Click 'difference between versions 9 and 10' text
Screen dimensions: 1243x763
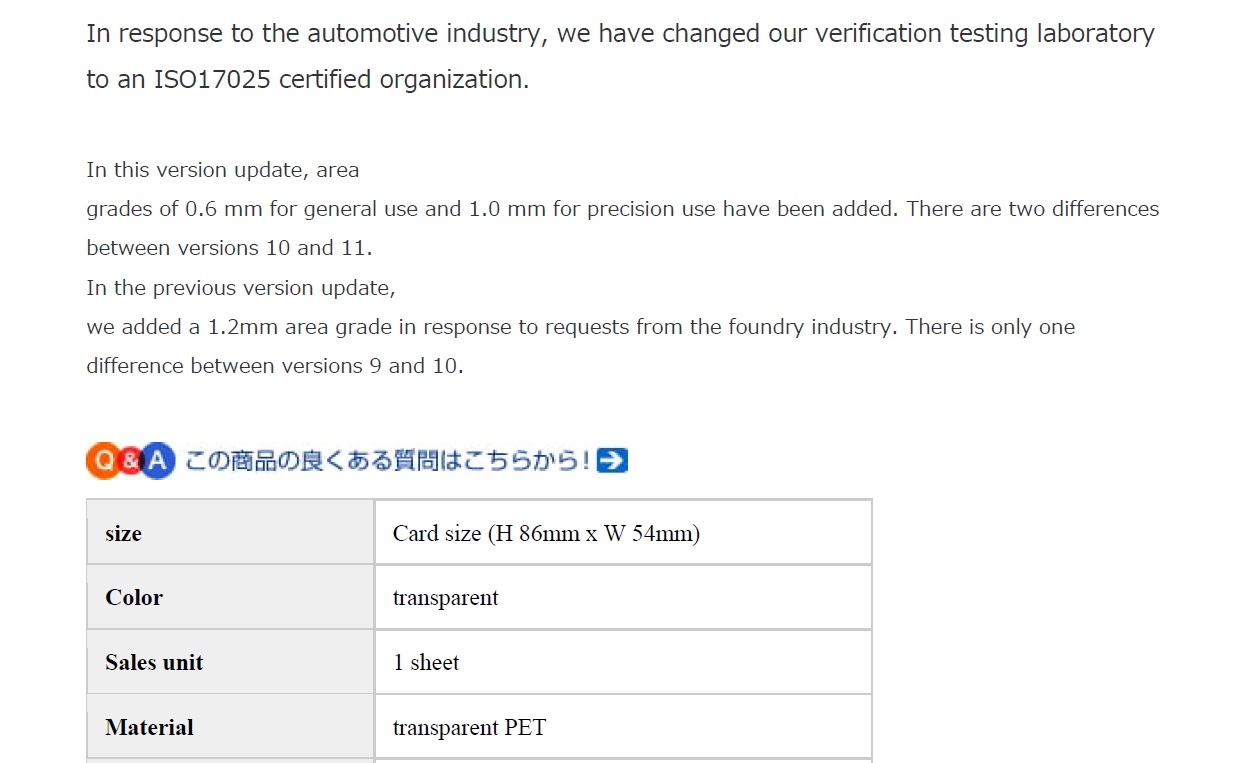coord(275,366)
